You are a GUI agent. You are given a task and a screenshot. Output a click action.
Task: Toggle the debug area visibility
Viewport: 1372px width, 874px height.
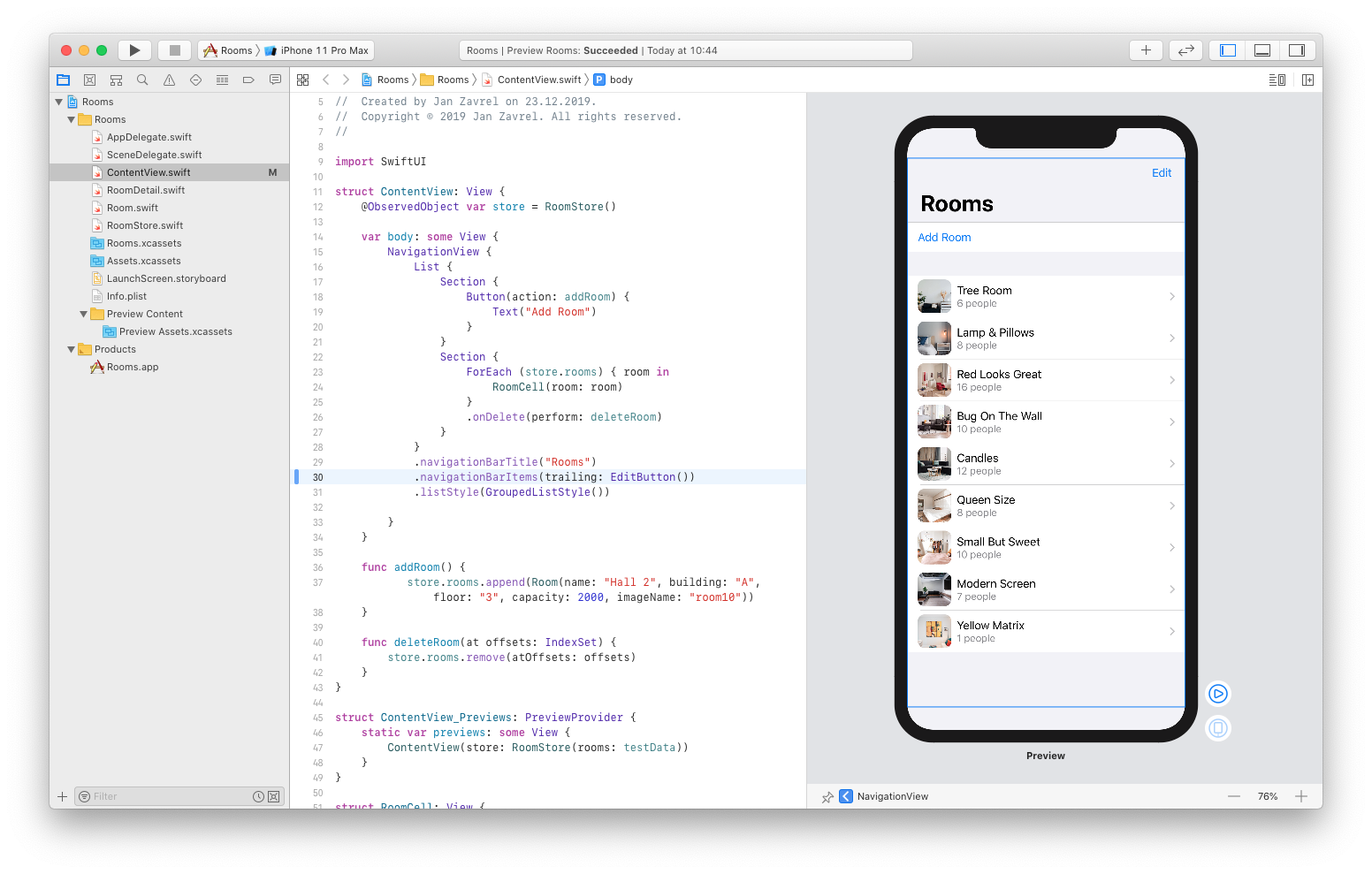pos(1261,49)
